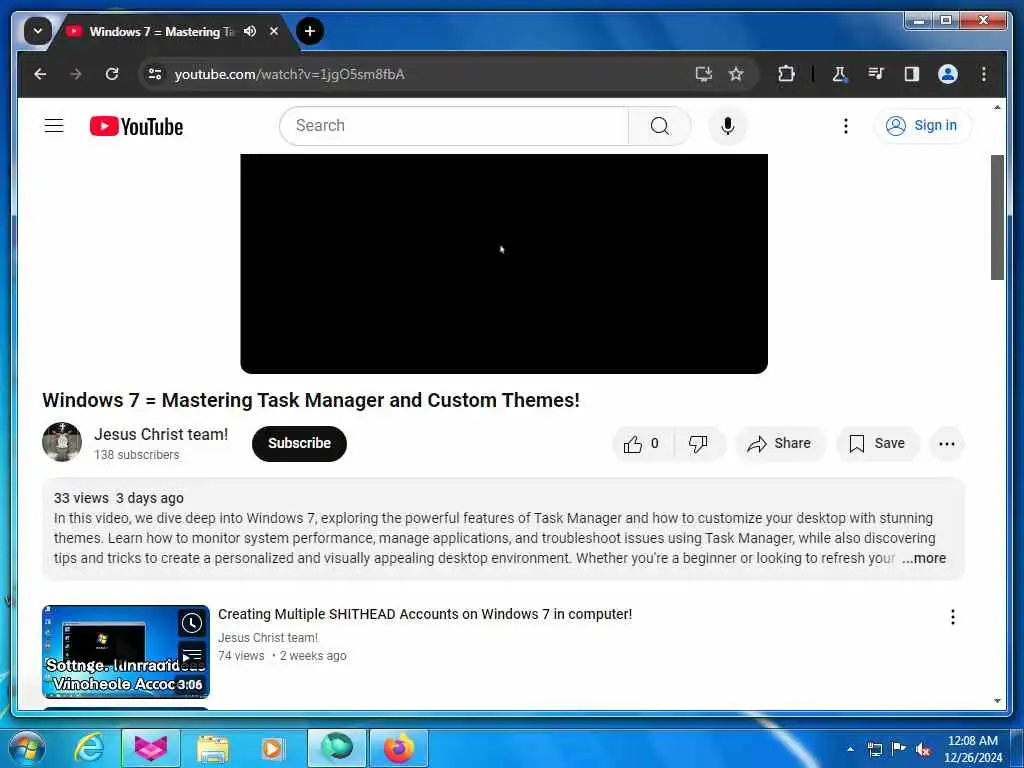
Task: Launch Internet Explorer from taskbar
Action: point(88,748)
